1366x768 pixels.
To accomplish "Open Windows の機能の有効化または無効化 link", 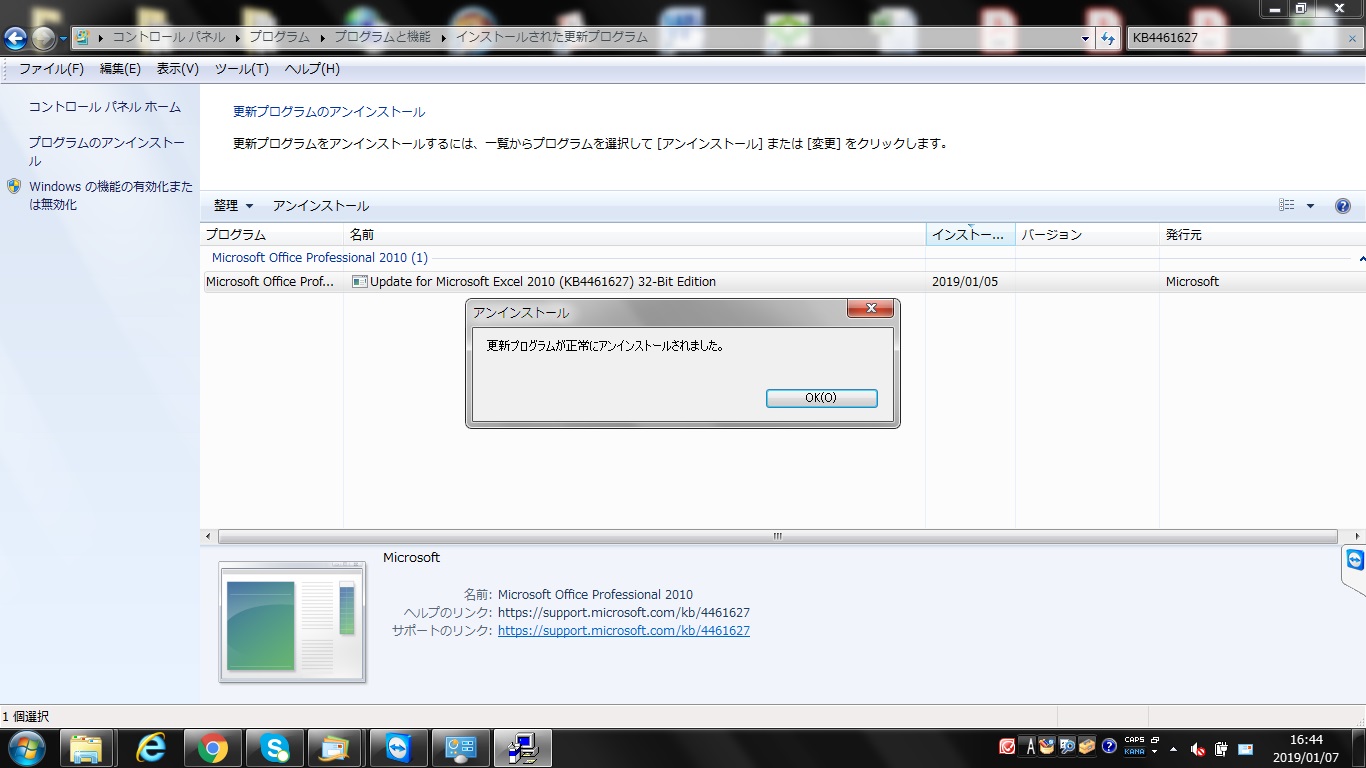I will [x=110, y=196].
